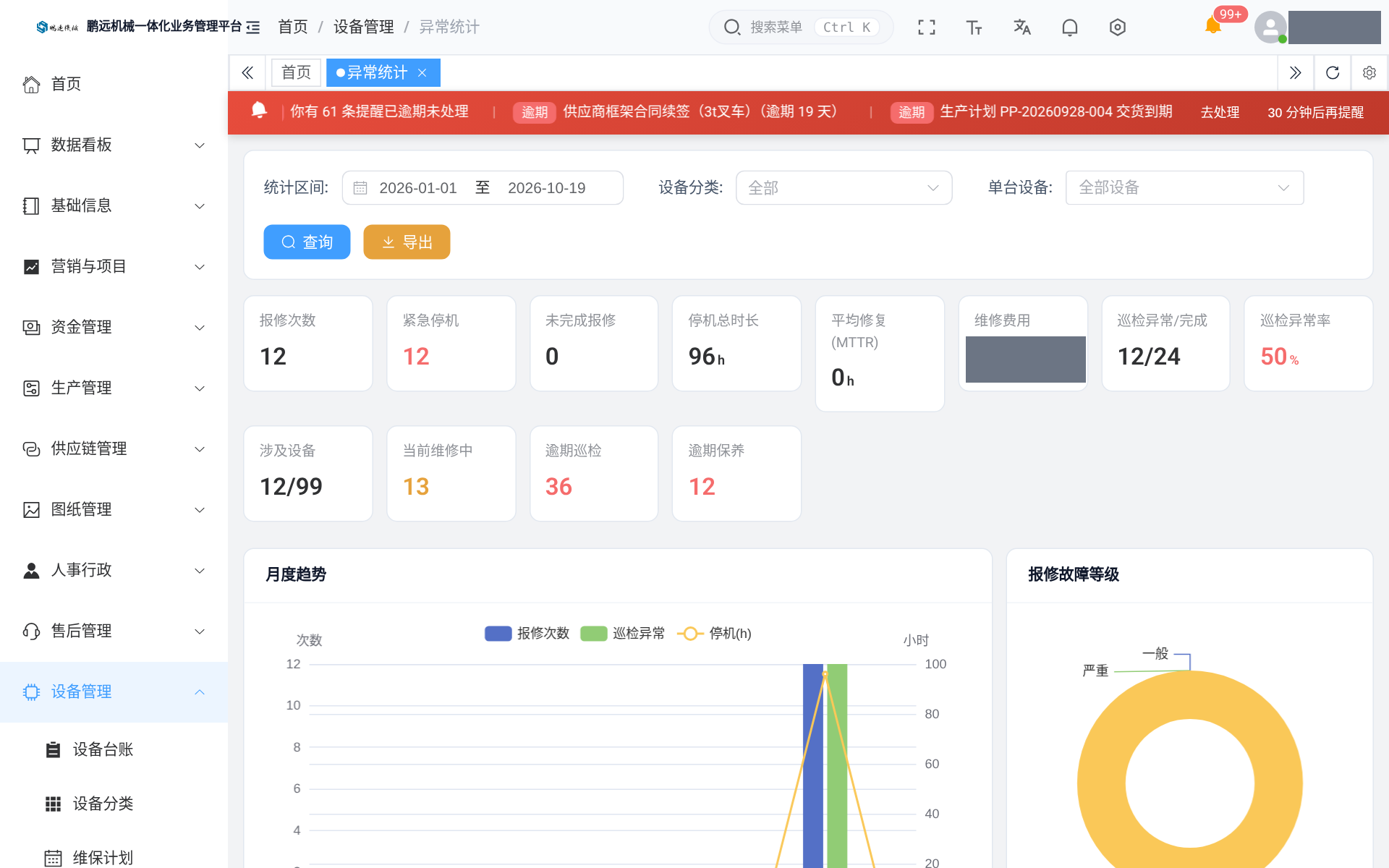This screenshot has width=1389, height=868.
Task: Expand the 资金管理 sidebar menu
Action: [114, 327]
